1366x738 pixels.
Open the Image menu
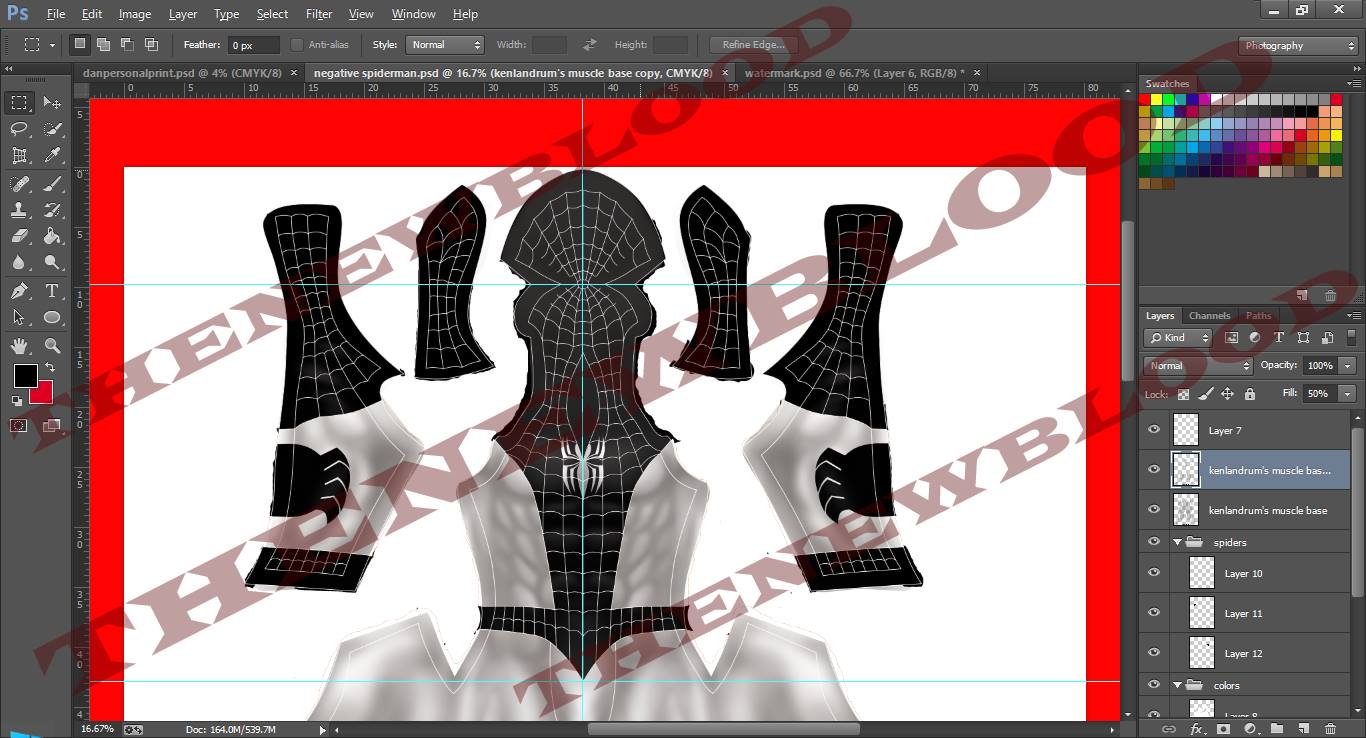click(x=135, y=14)
